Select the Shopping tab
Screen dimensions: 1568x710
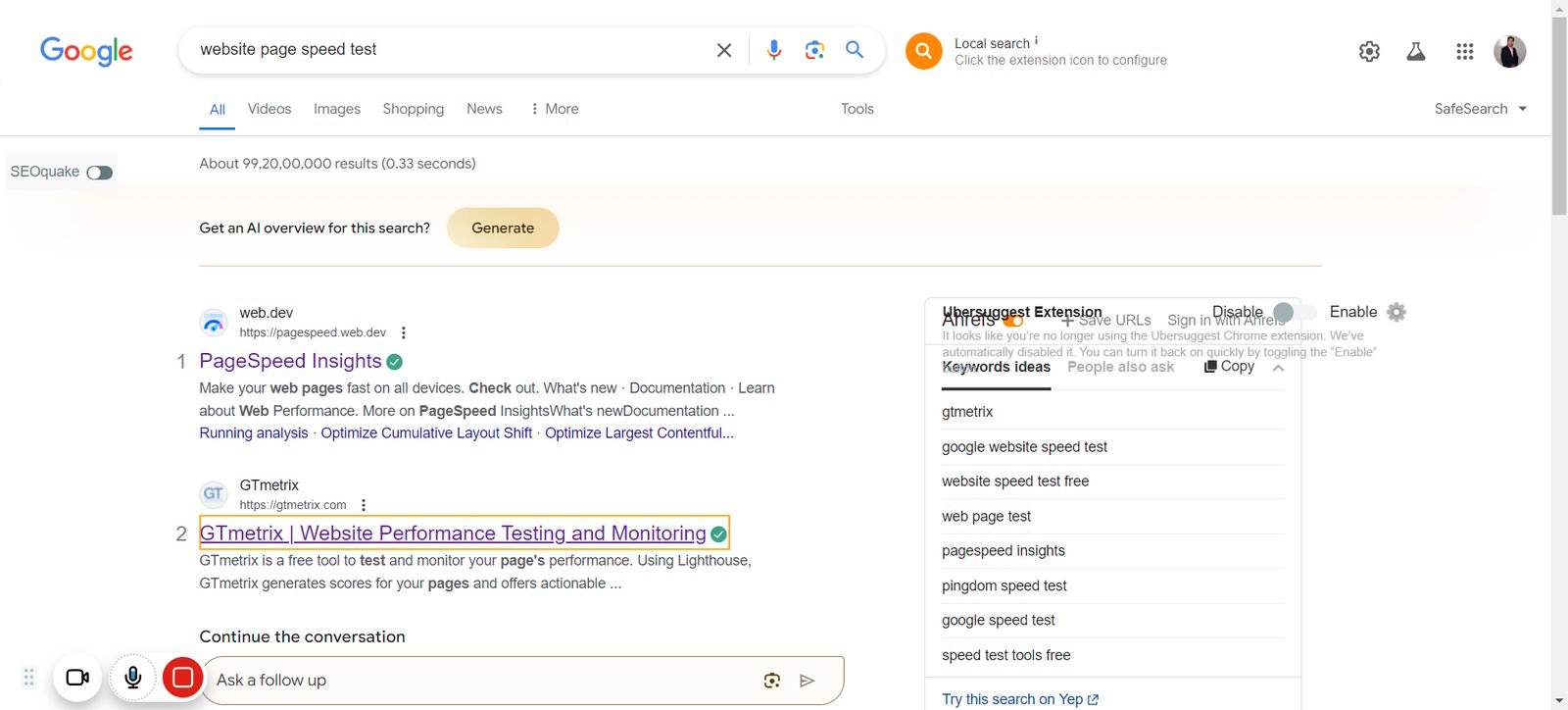click(x=414, y=109)
